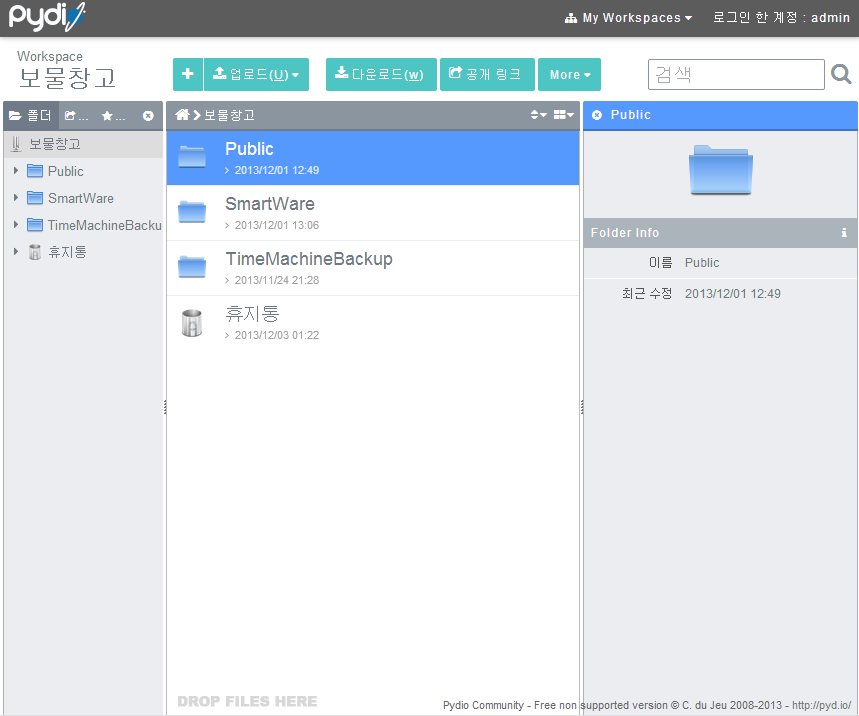This screenshot has width=859, height=716.
Task: Click the 다운로드 download button
Action: (380, 75)
